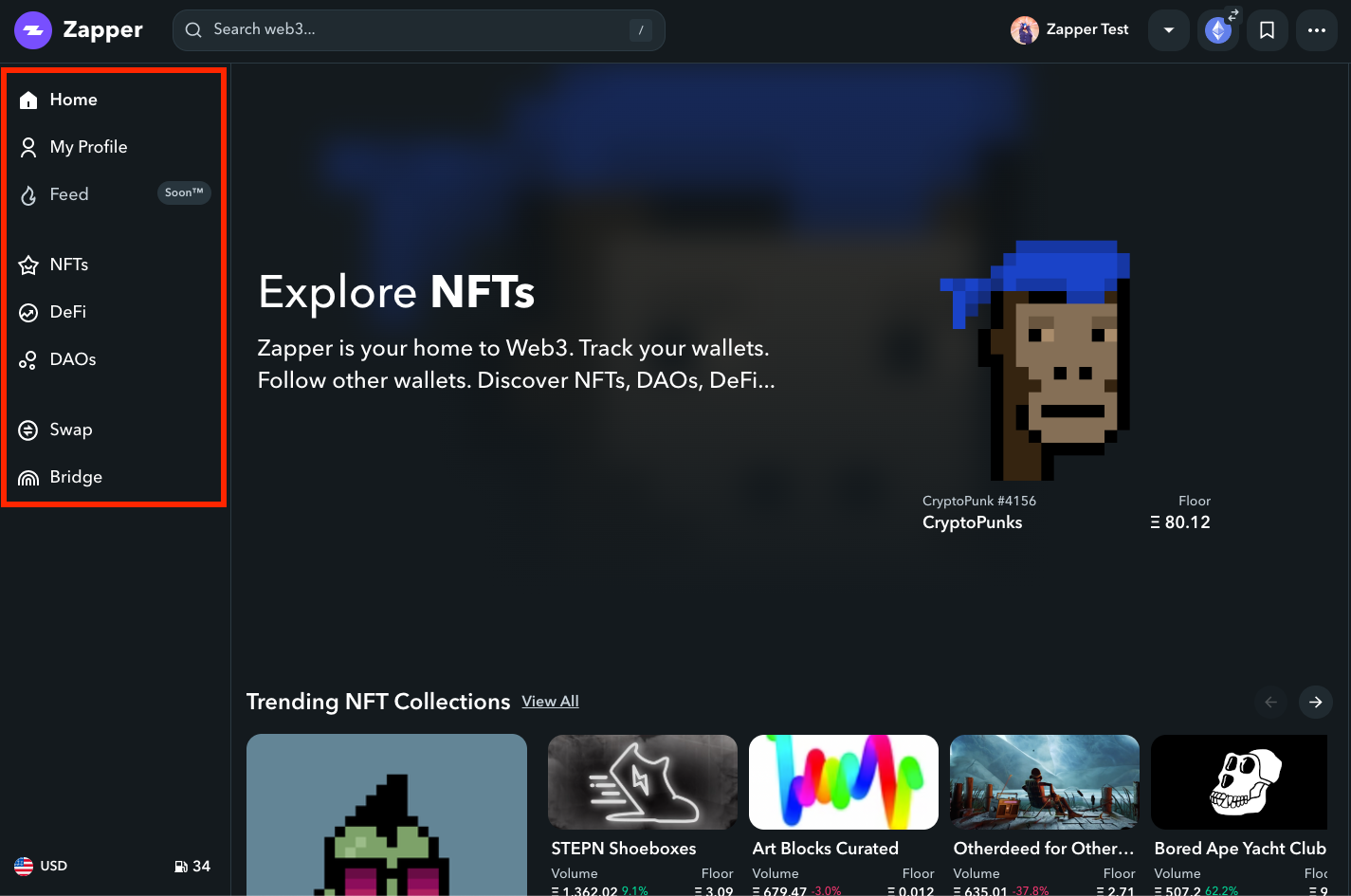The width and height of the screenshot is (1351, 896).
Task: Open the STEPN Shoeboxes thumbnail
Action: pos(643,782)
